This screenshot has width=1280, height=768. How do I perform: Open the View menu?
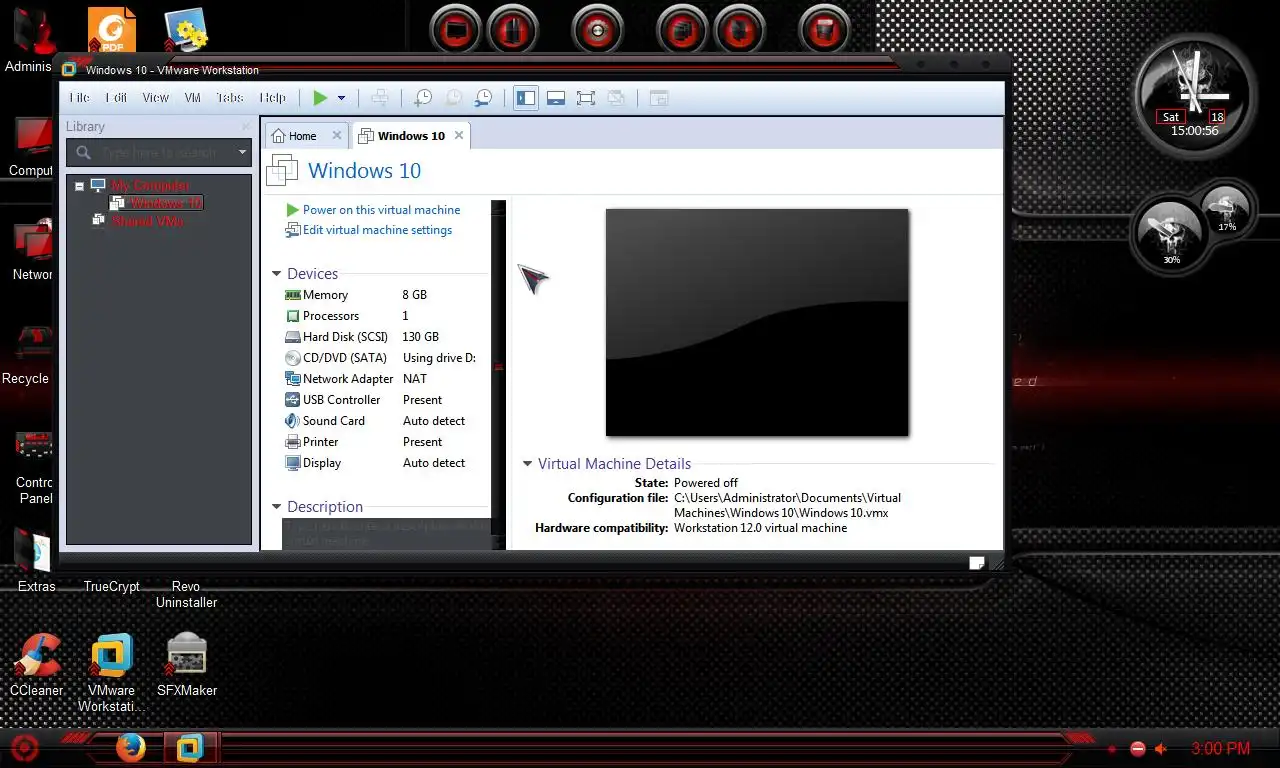[156, 98]
